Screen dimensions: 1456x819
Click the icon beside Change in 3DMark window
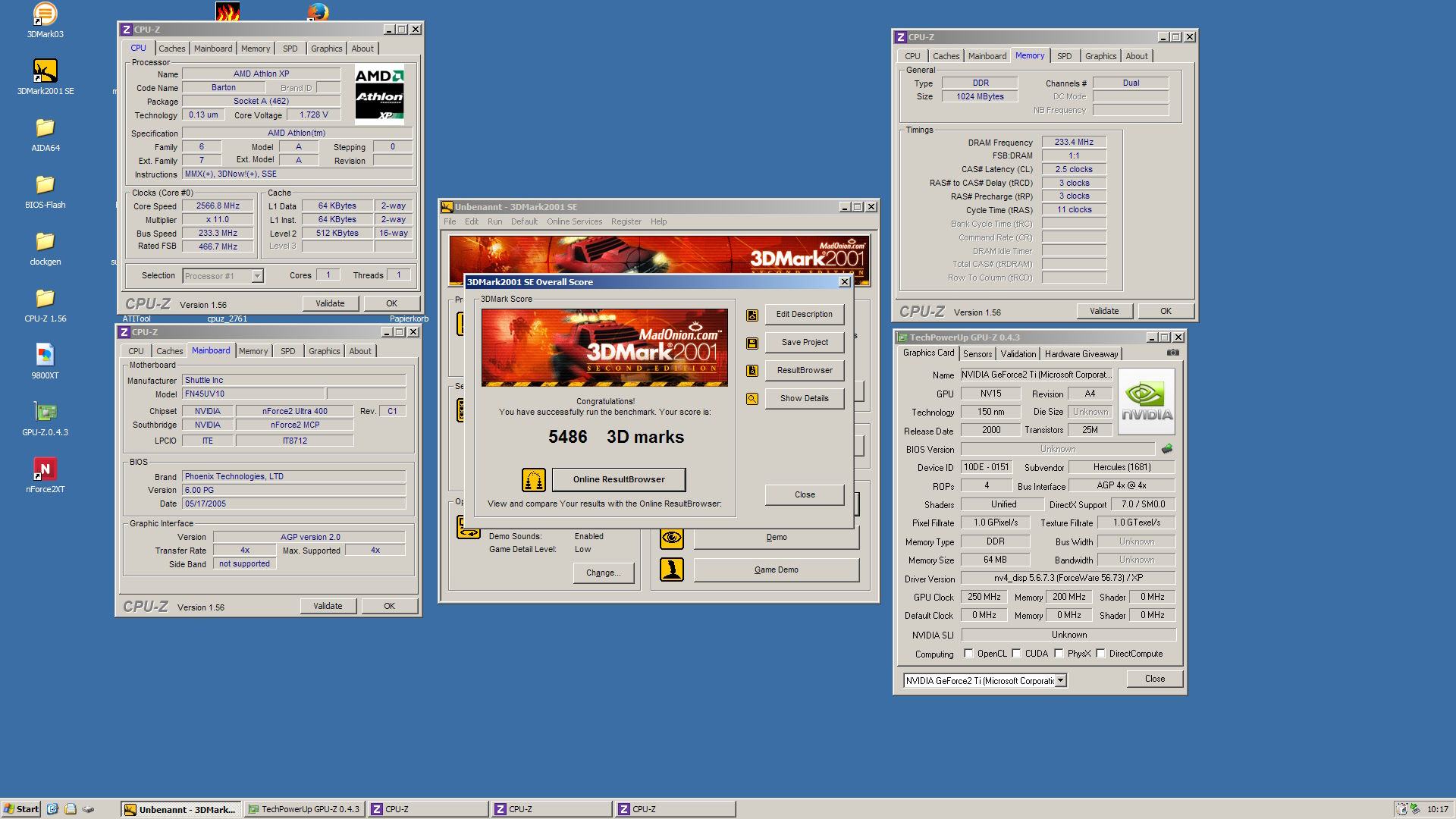(x=468, y=527)
